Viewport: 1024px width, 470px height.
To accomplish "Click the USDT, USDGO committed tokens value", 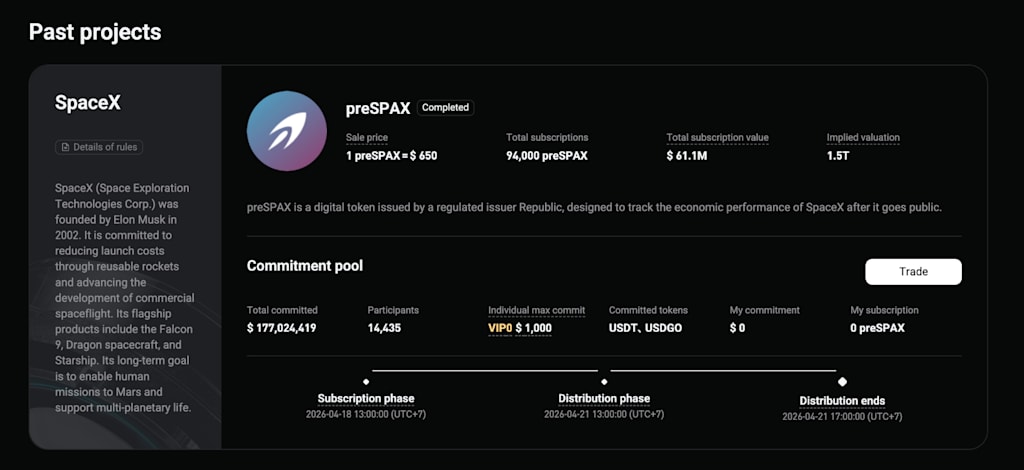I will 645,328.
